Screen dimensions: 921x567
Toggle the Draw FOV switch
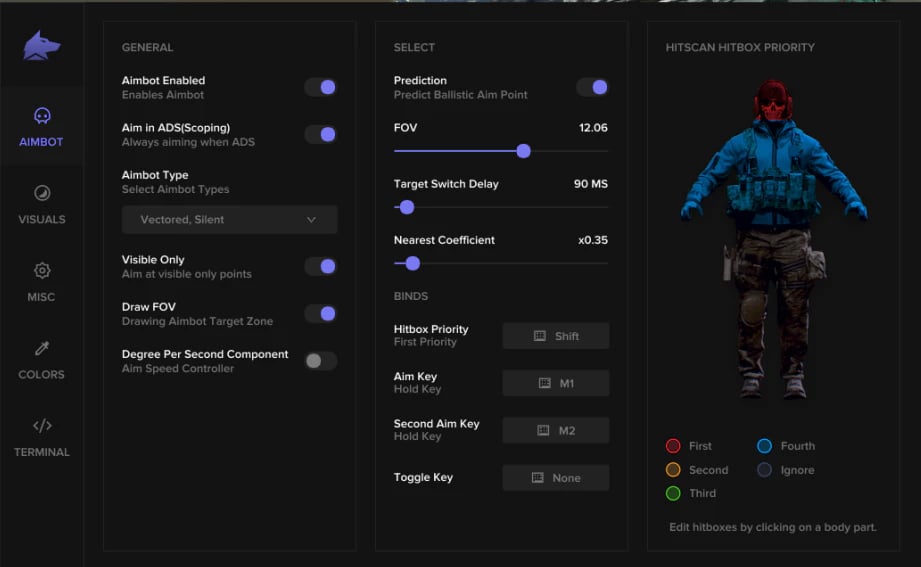click(x=321, y=314)
